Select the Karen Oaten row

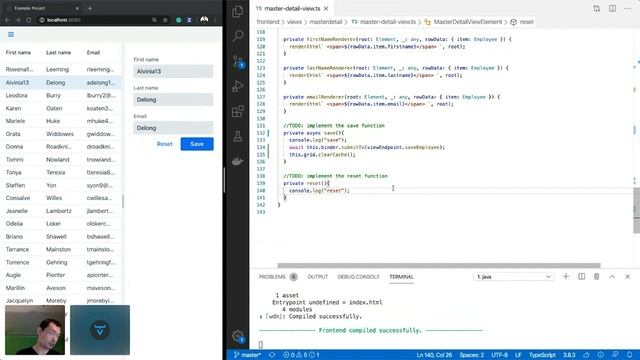pyautogui.click(x=61, y=108)
